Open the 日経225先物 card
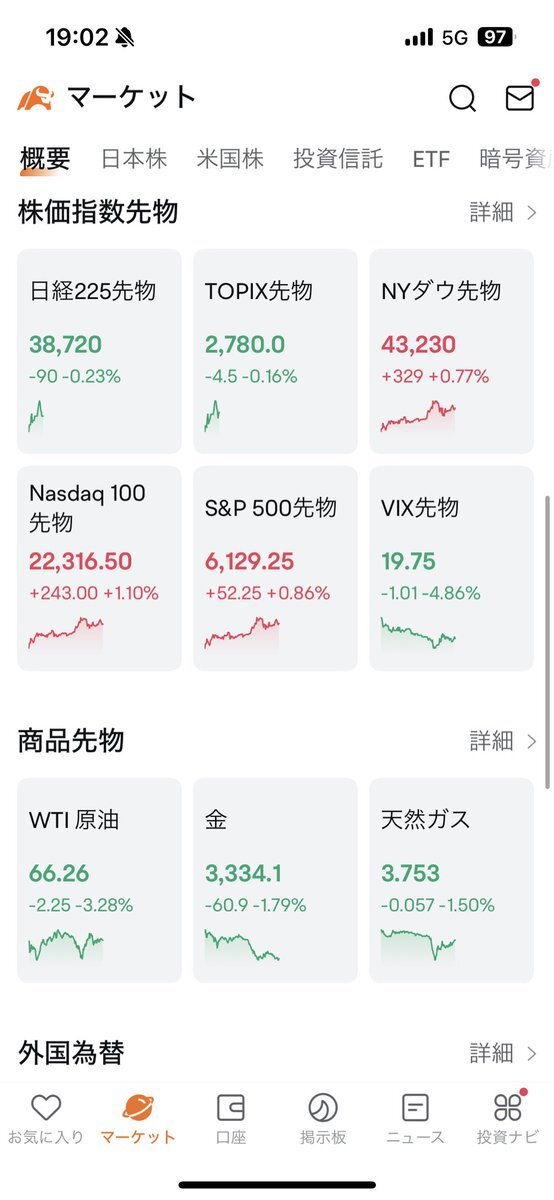Image resolution: width=554 pixels, height=1200 pixels. coord(100,352)
